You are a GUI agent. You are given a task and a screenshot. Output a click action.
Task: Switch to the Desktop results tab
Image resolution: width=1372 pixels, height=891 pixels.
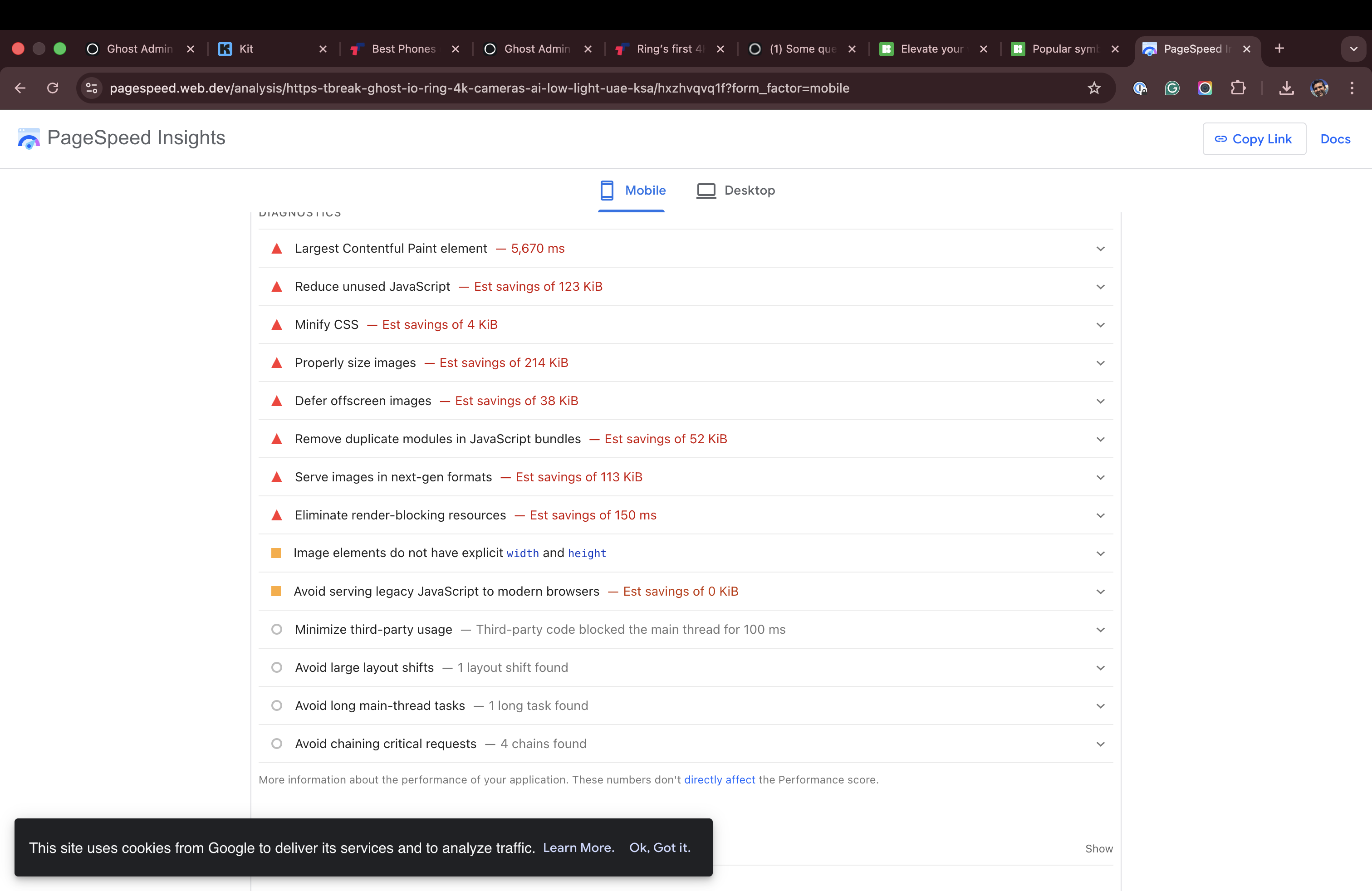pos(735,191)
